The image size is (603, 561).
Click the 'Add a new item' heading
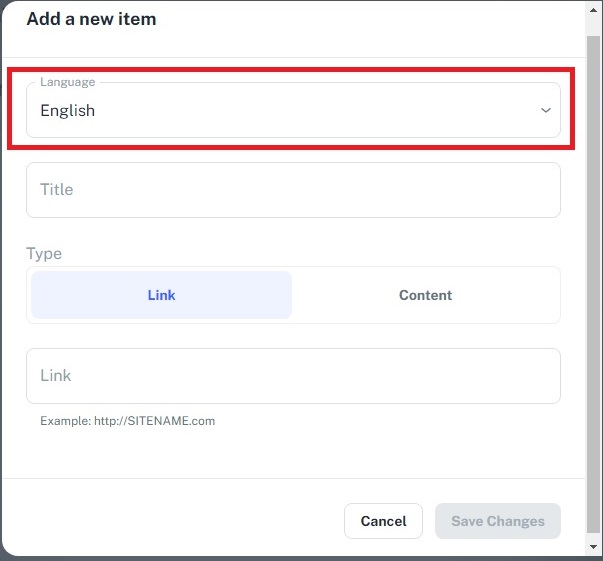click(91, 19)
